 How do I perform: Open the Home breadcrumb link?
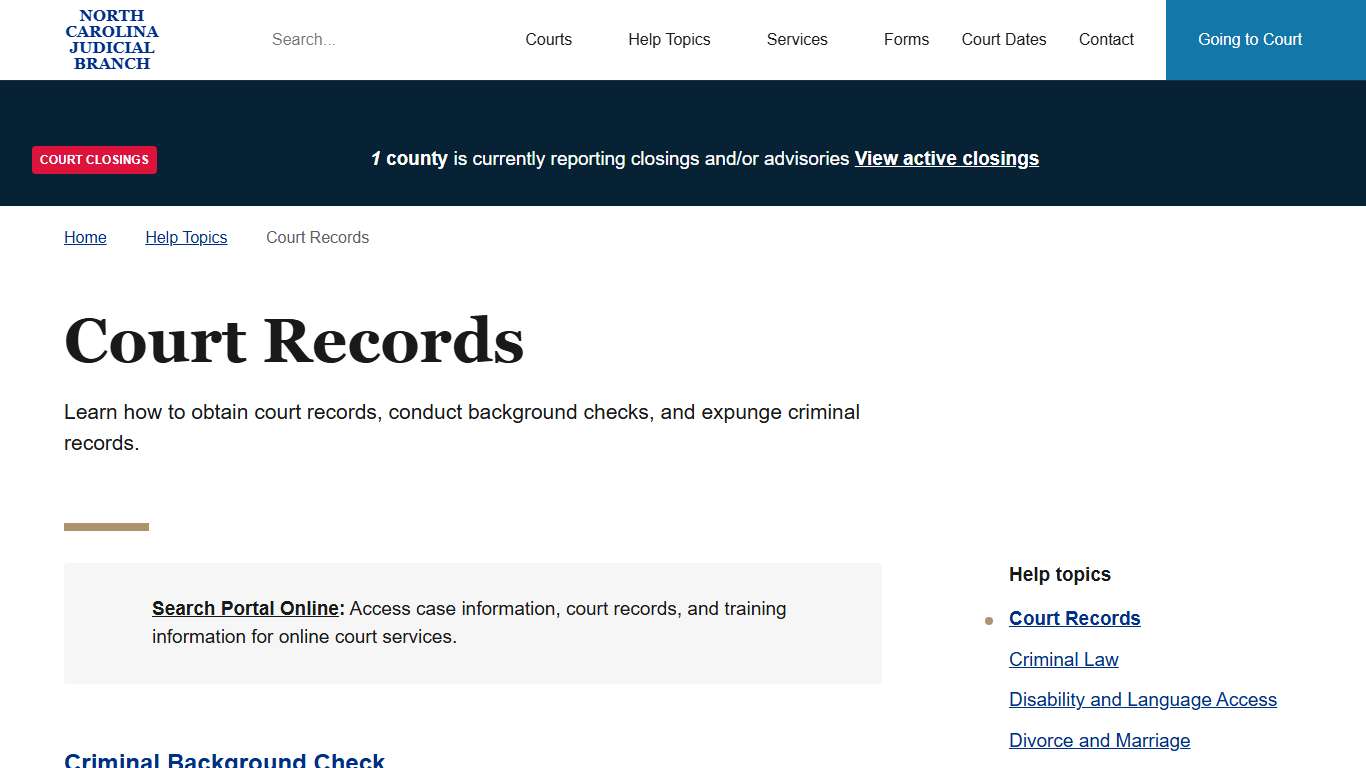coord(85,237)
